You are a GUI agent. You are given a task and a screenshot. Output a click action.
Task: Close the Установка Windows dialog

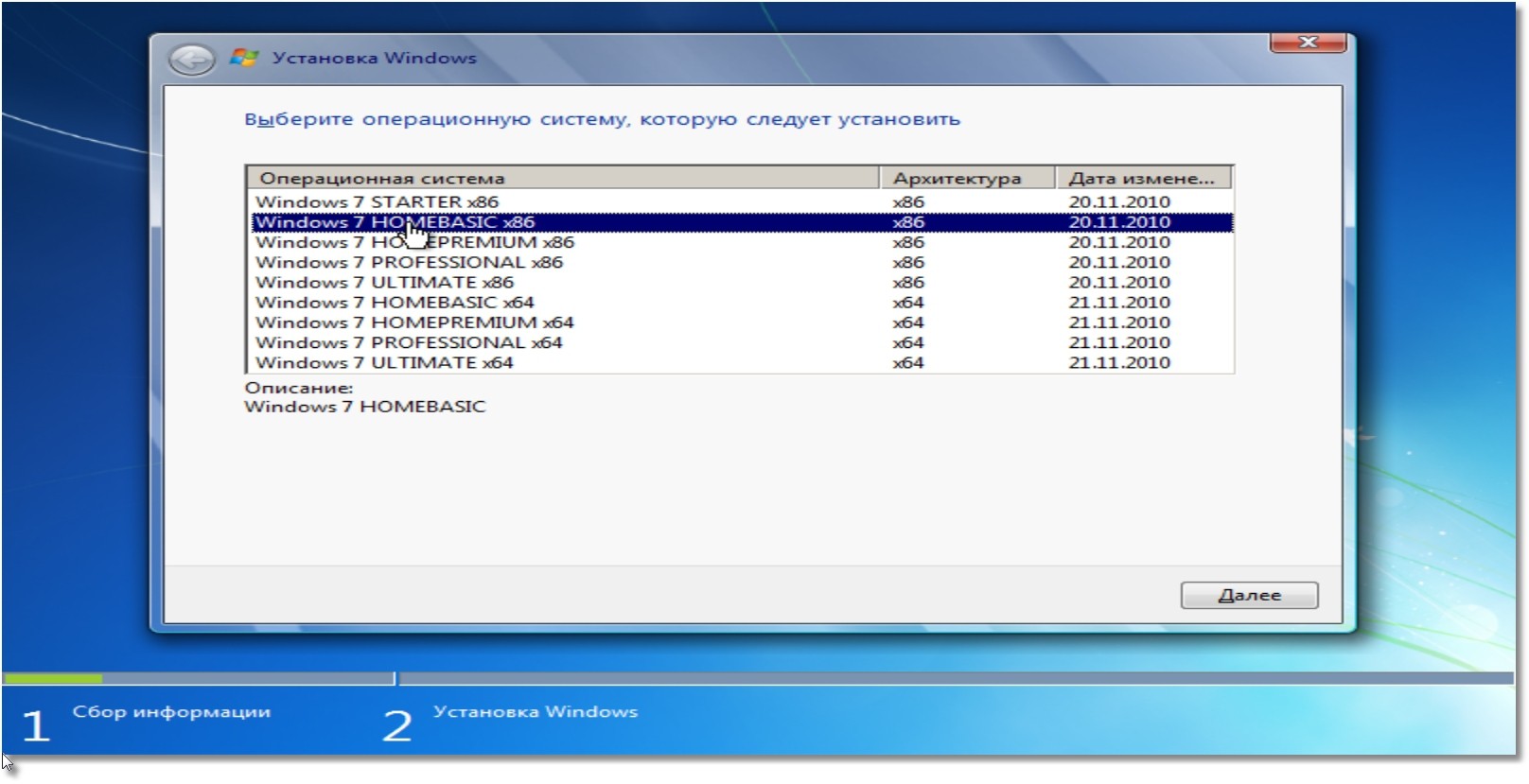pos(1308,43)
